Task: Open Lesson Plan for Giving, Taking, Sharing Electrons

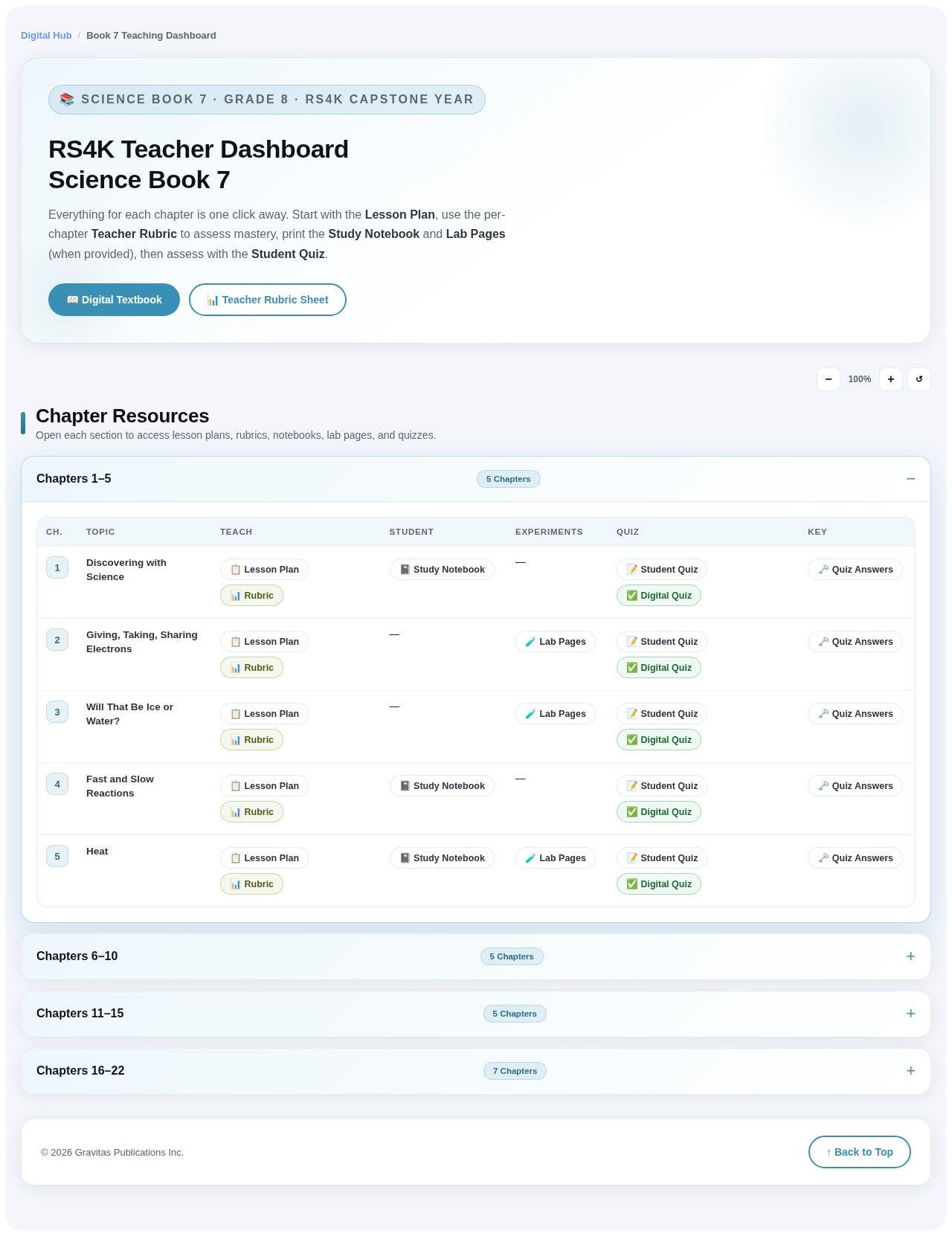Action: (x=264, y=642)
